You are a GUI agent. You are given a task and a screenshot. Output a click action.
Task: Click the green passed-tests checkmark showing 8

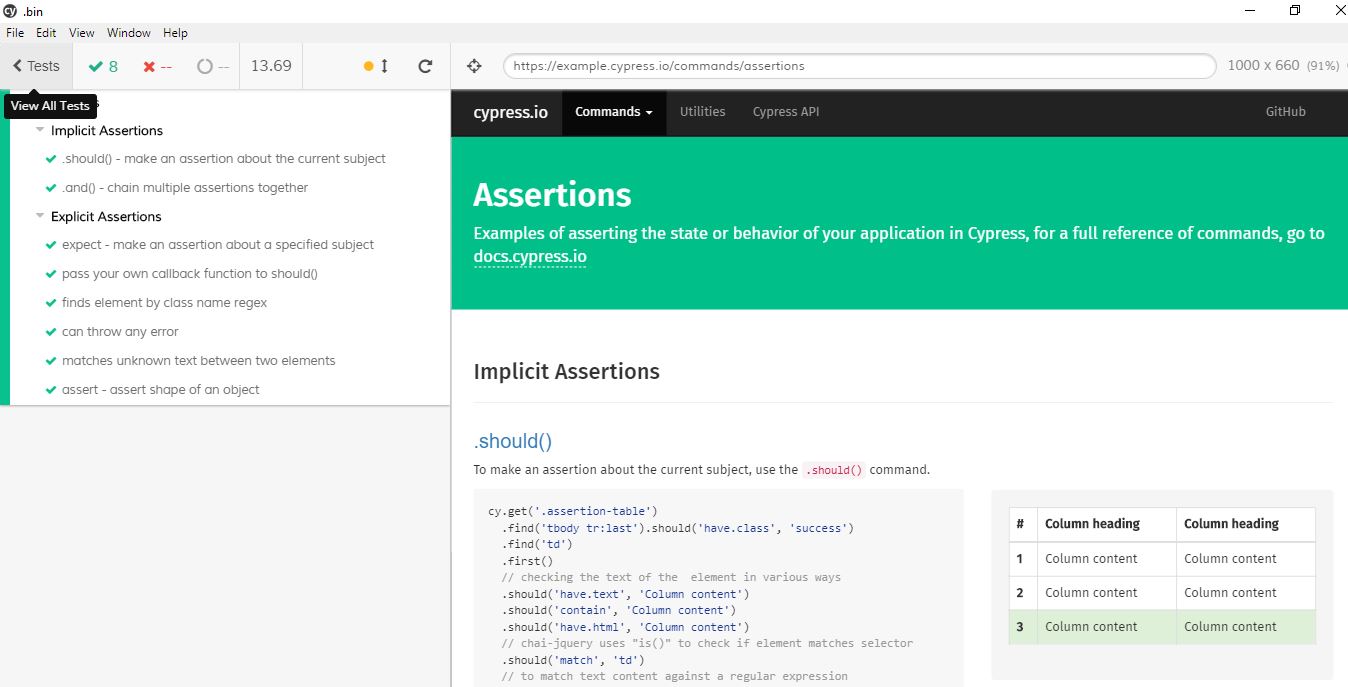pyautogui.click(x=100, y=65)
